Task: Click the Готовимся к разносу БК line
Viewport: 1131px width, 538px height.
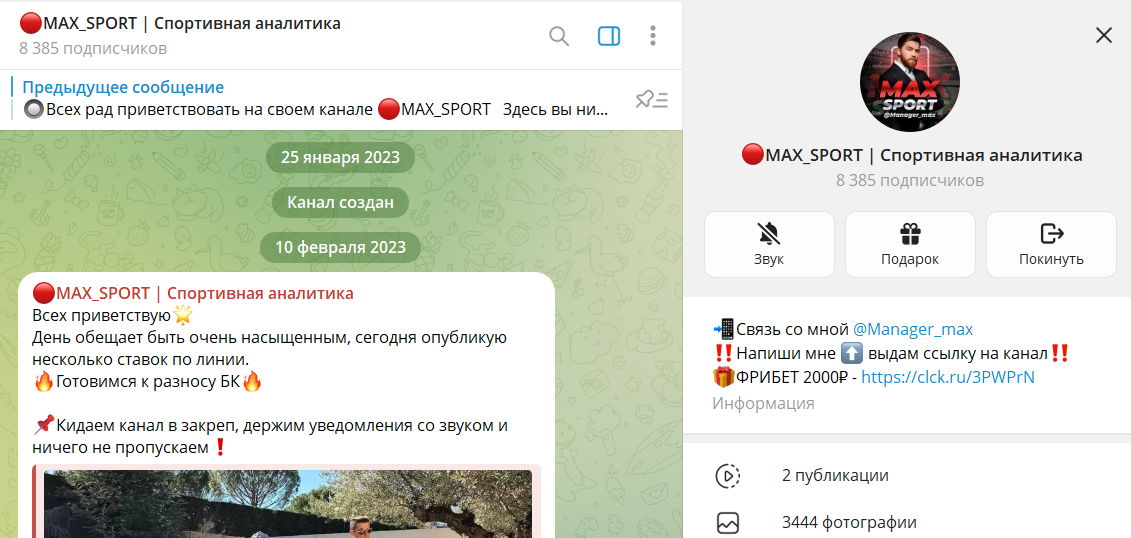Action: pyautogui.click(x=148, y=382)
